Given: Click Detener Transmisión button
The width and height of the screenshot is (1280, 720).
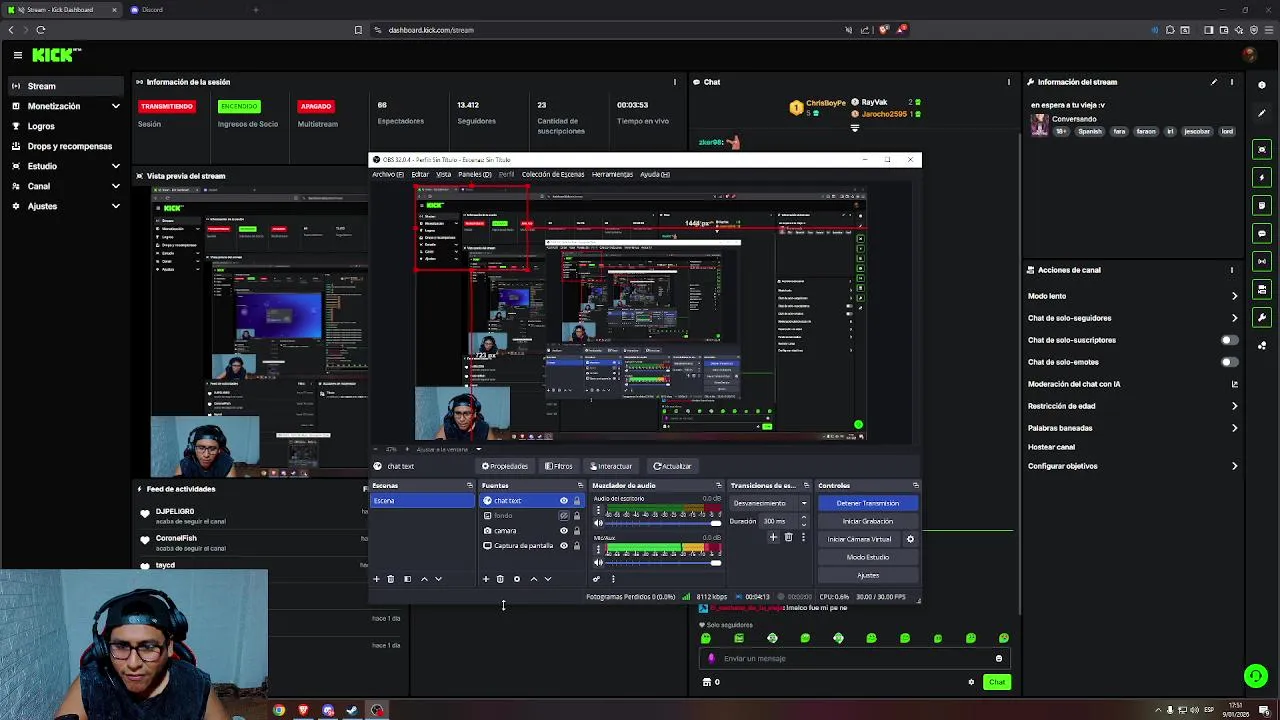Looking at the screenshot, I should [x=867, y=503].
